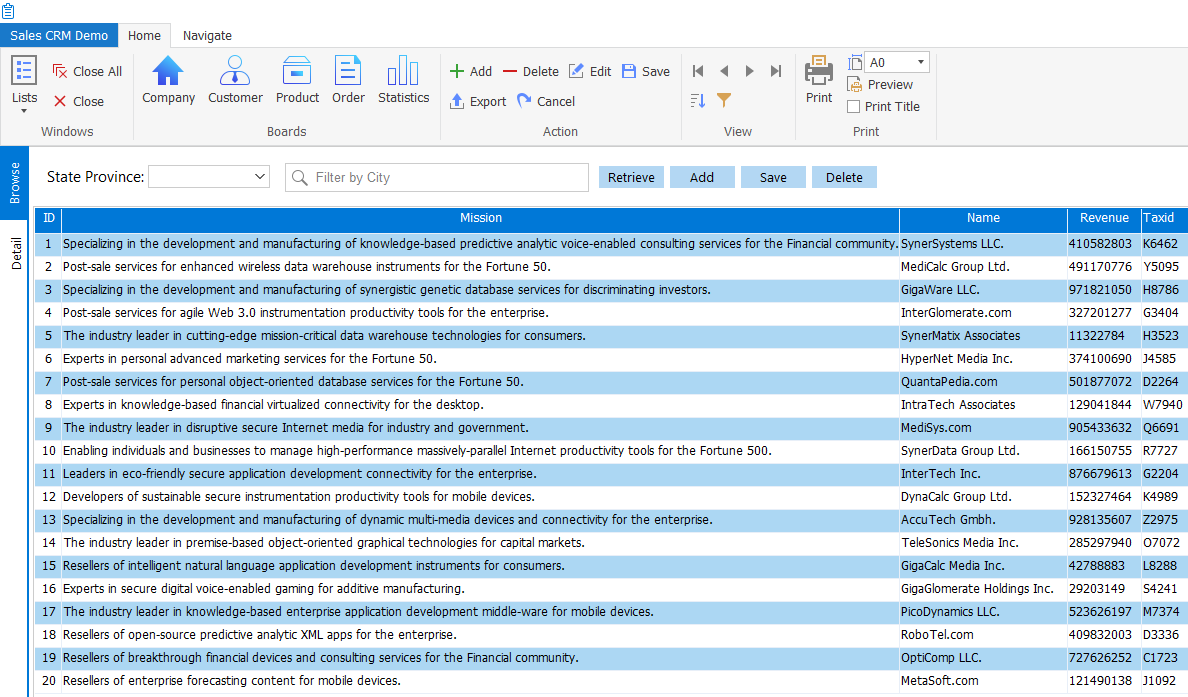Open the Order board
Viewport: 1188px width, 697px height.
[348, 80]
